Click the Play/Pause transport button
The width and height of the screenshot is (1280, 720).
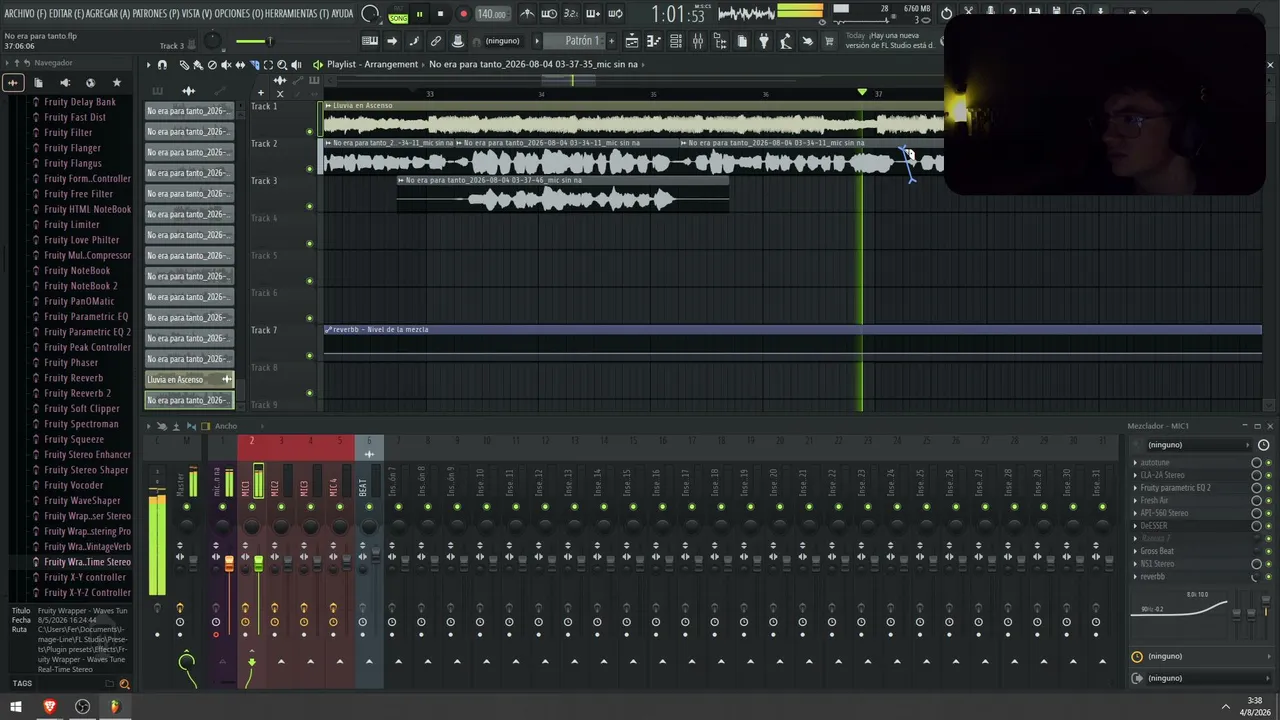[419, 14]
